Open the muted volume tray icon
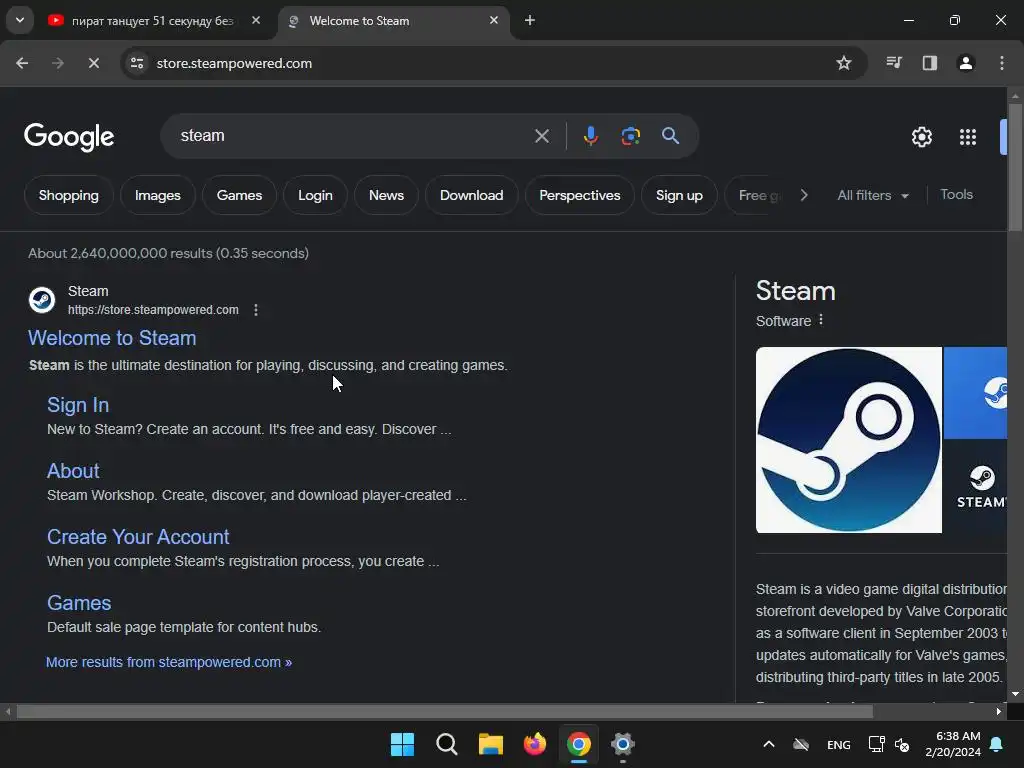Viewport: 1024px width, 768px height. 903,744
